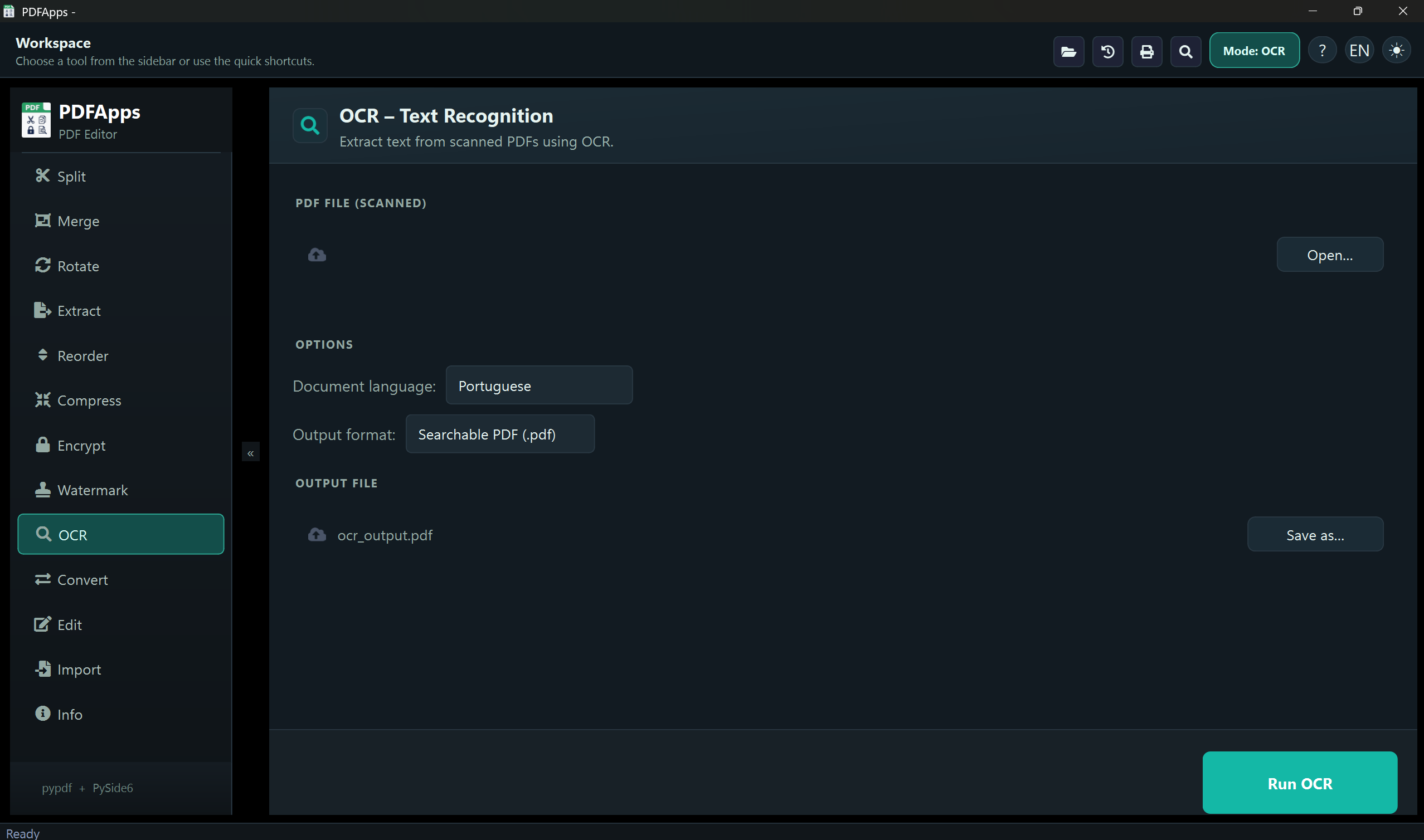Click the pypdf + PySide6 footer text
Image resolution: width=1424 pixels, height=840 pixels.
click(x=87, y=788)
